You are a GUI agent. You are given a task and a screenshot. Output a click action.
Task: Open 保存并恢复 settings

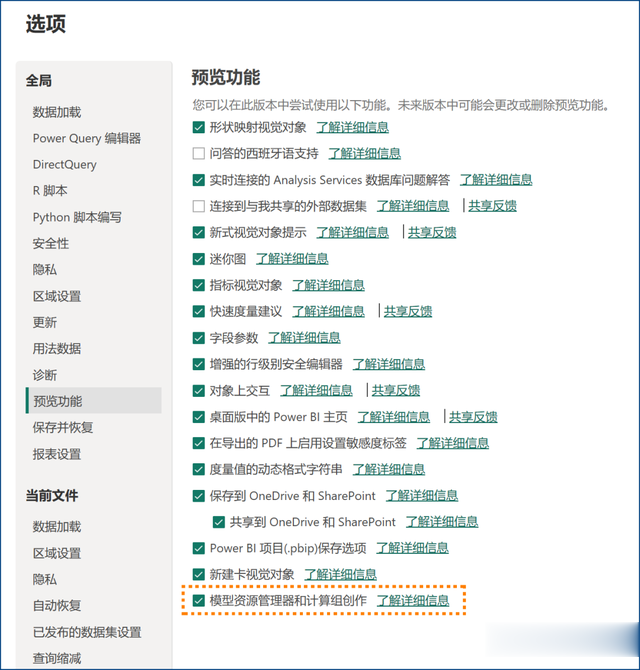(x=63, y=428)
